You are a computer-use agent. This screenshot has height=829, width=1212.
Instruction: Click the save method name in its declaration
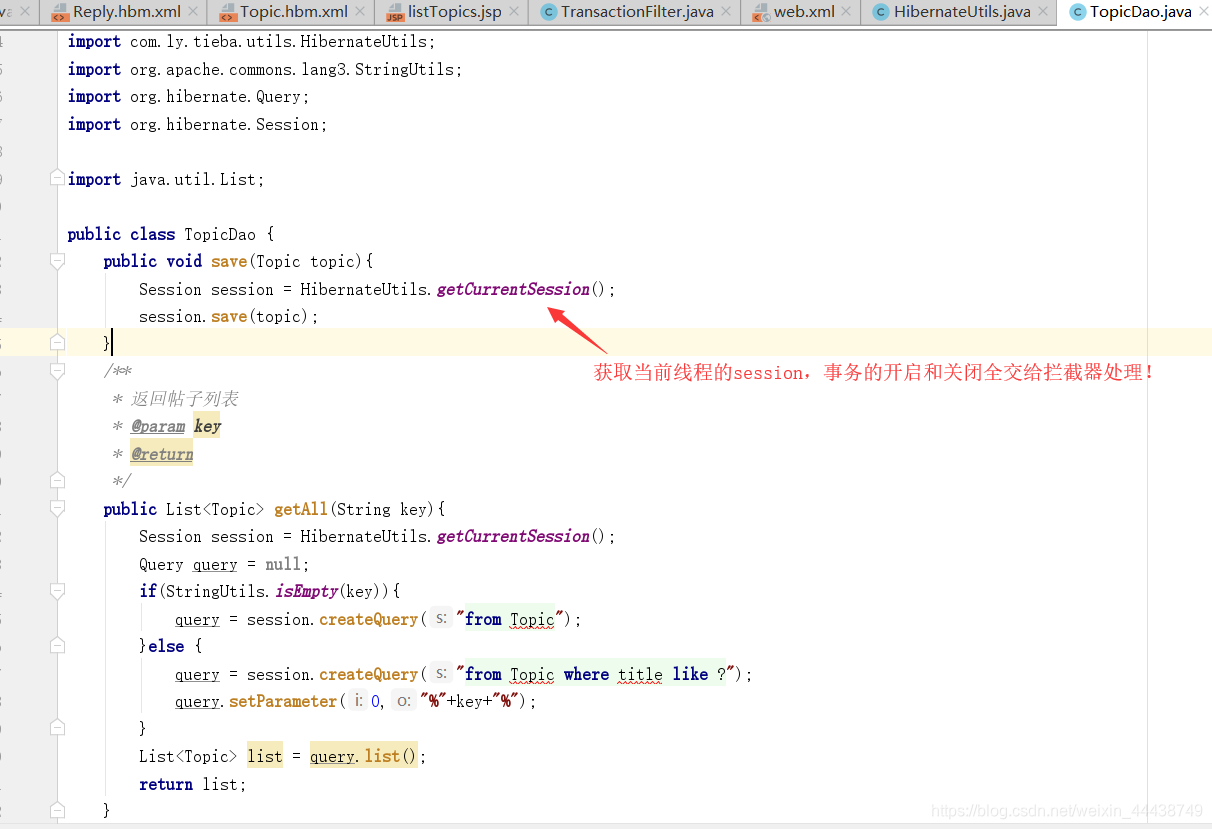coord(229,261)
